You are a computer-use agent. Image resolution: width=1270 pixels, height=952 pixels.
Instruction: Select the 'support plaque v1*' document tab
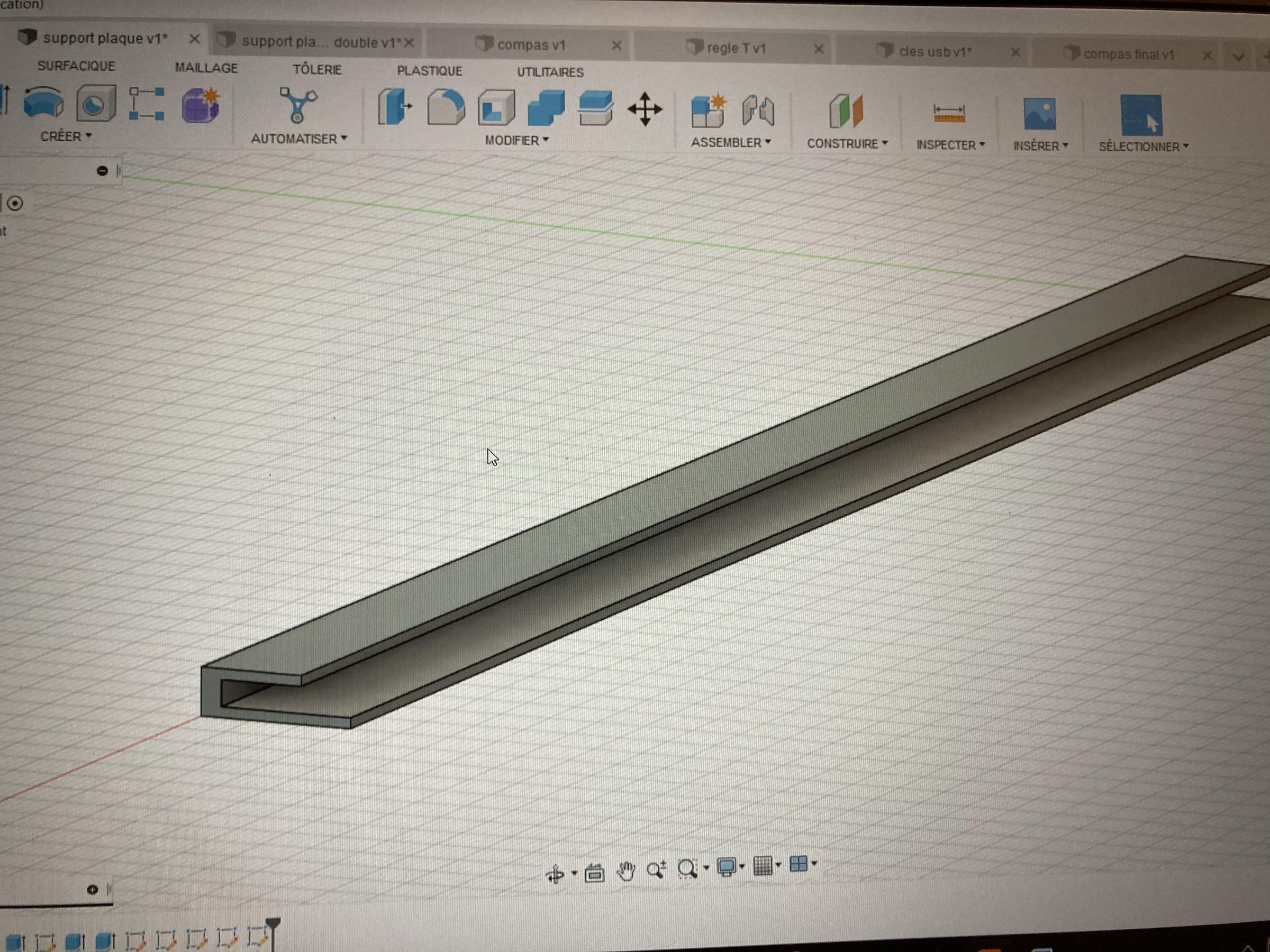[x=105, y=39]
